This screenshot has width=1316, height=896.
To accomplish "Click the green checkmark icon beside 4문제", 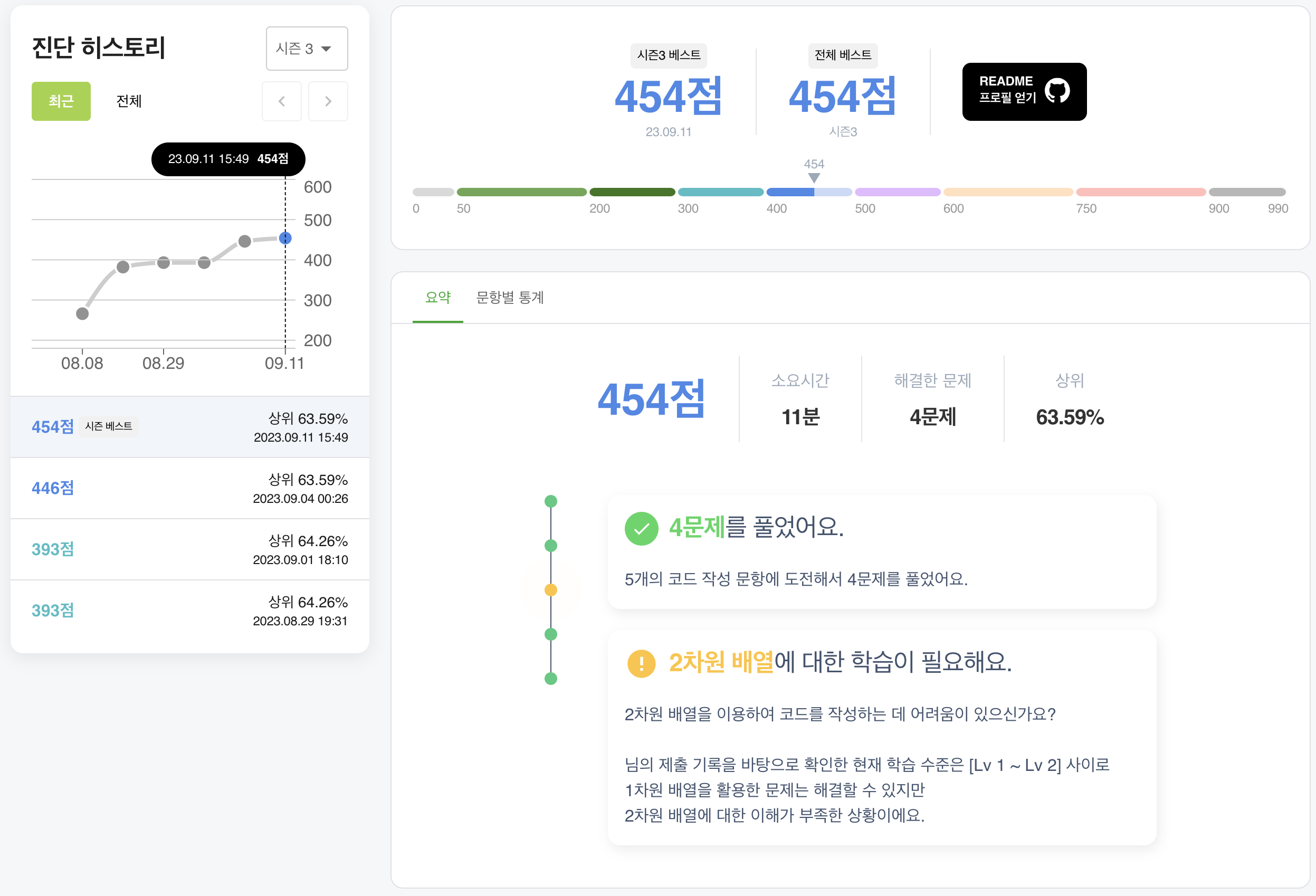I will point(641,528).
